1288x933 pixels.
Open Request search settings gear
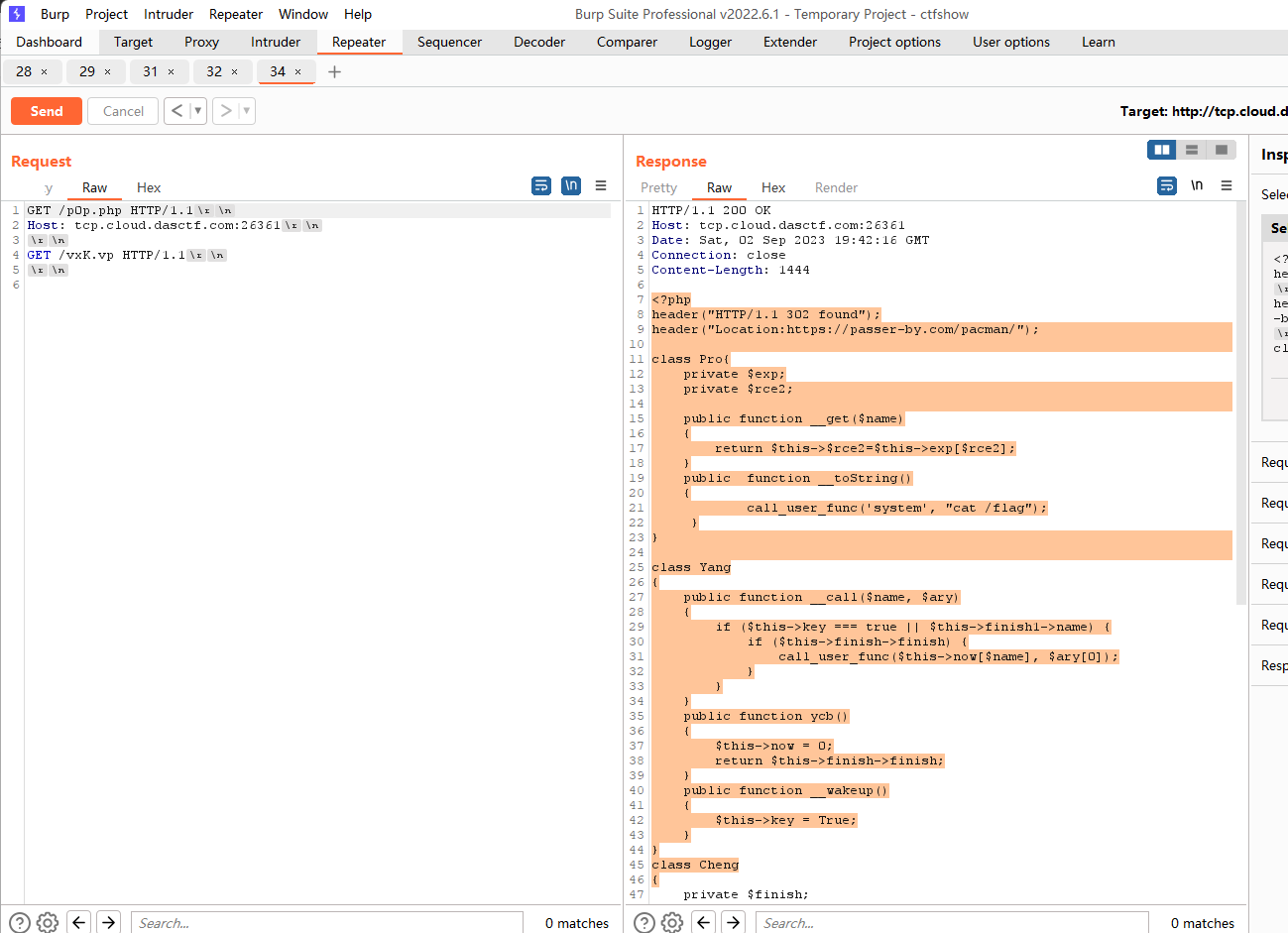click(x=48, y=922)
